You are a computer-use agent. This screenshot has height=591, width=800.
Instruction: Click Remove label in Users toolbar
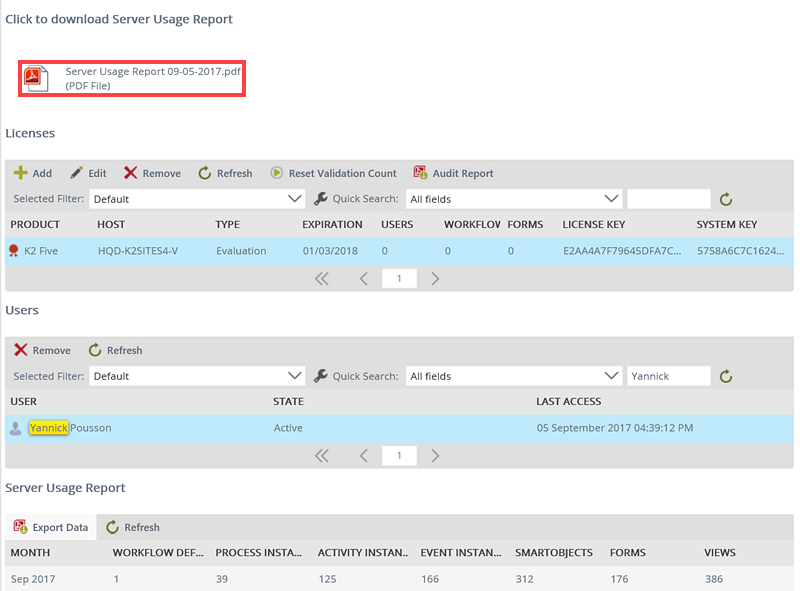pyautogui.click(x=52, y=351)
